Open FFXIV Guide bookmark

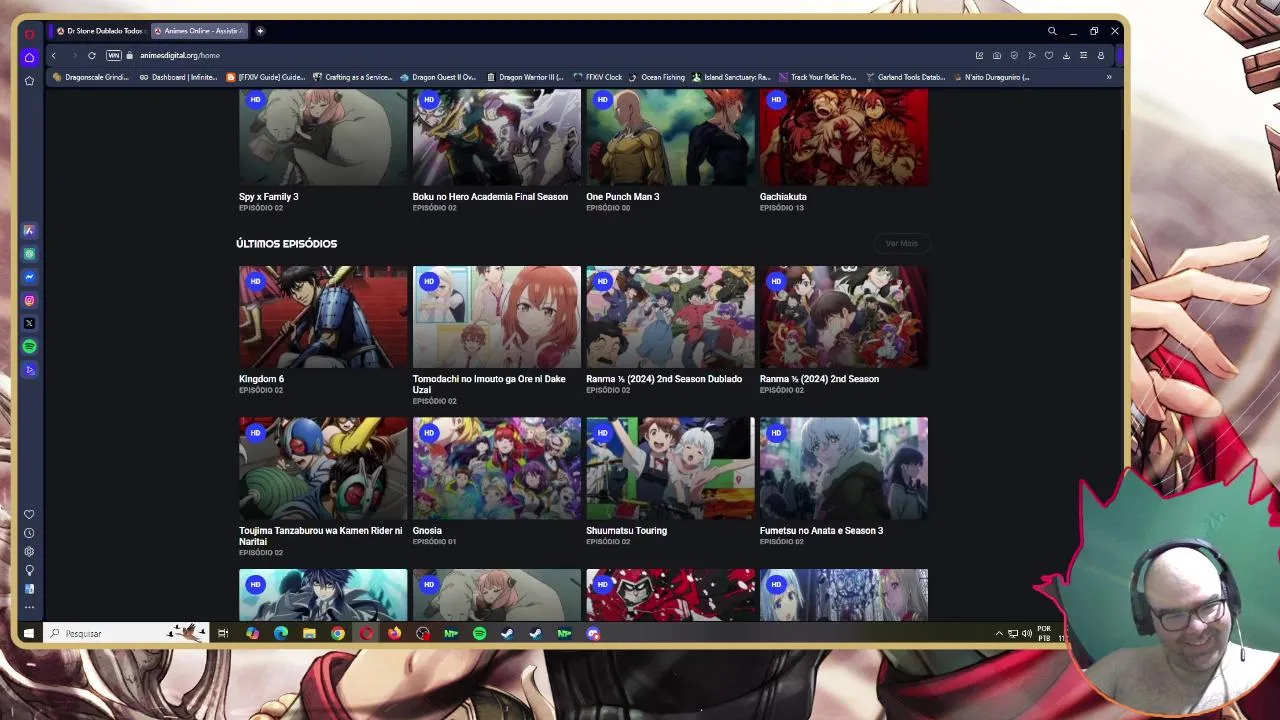click(265, 77)
